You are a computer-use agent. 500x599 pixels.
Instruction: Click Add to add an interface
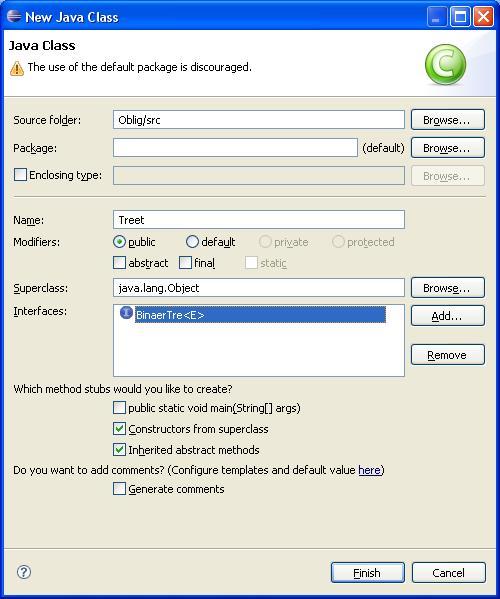click(448, 316)
